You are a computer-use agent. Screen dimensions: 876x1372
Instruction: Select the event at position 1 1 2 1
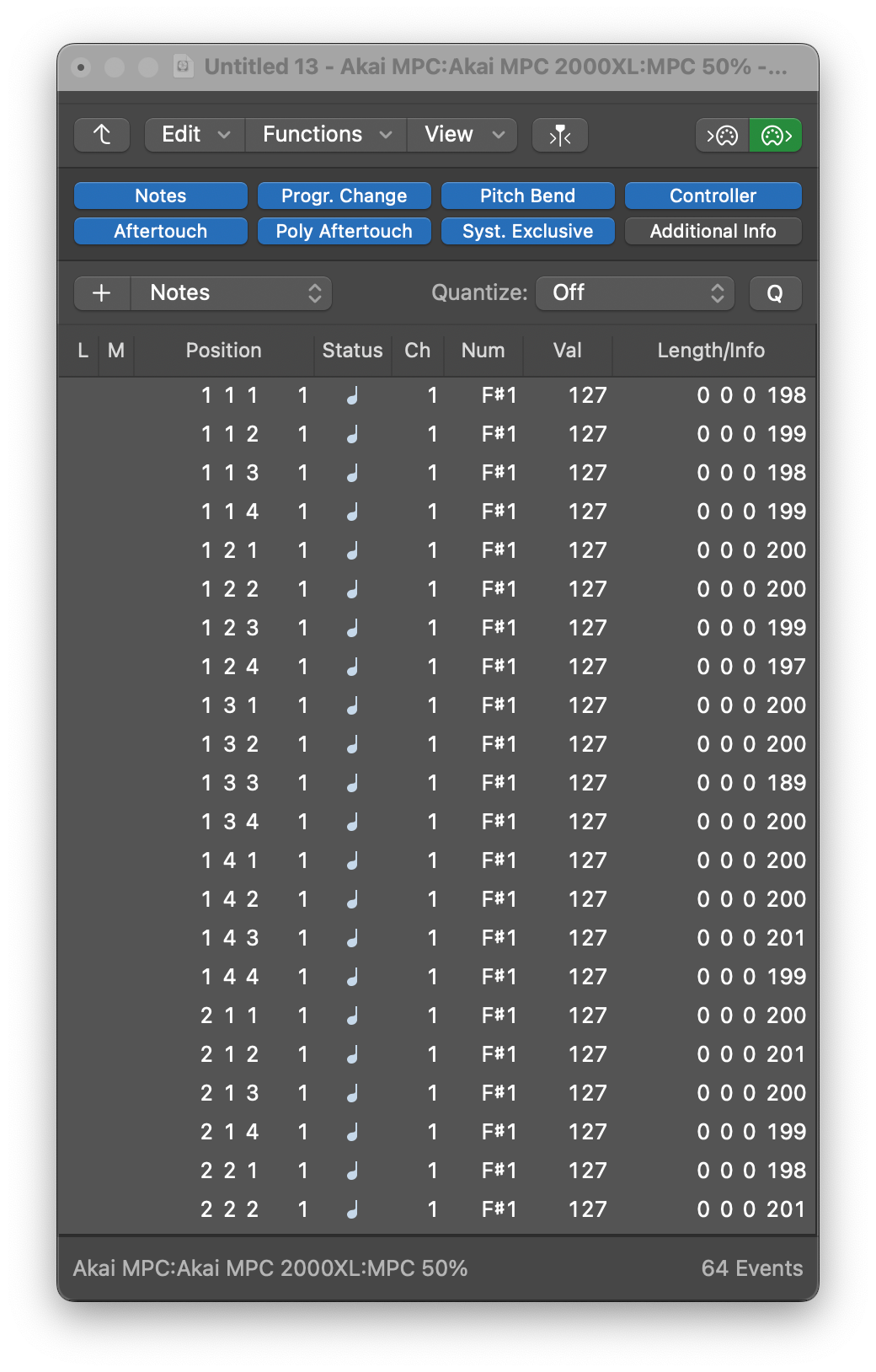click(438, 434)
